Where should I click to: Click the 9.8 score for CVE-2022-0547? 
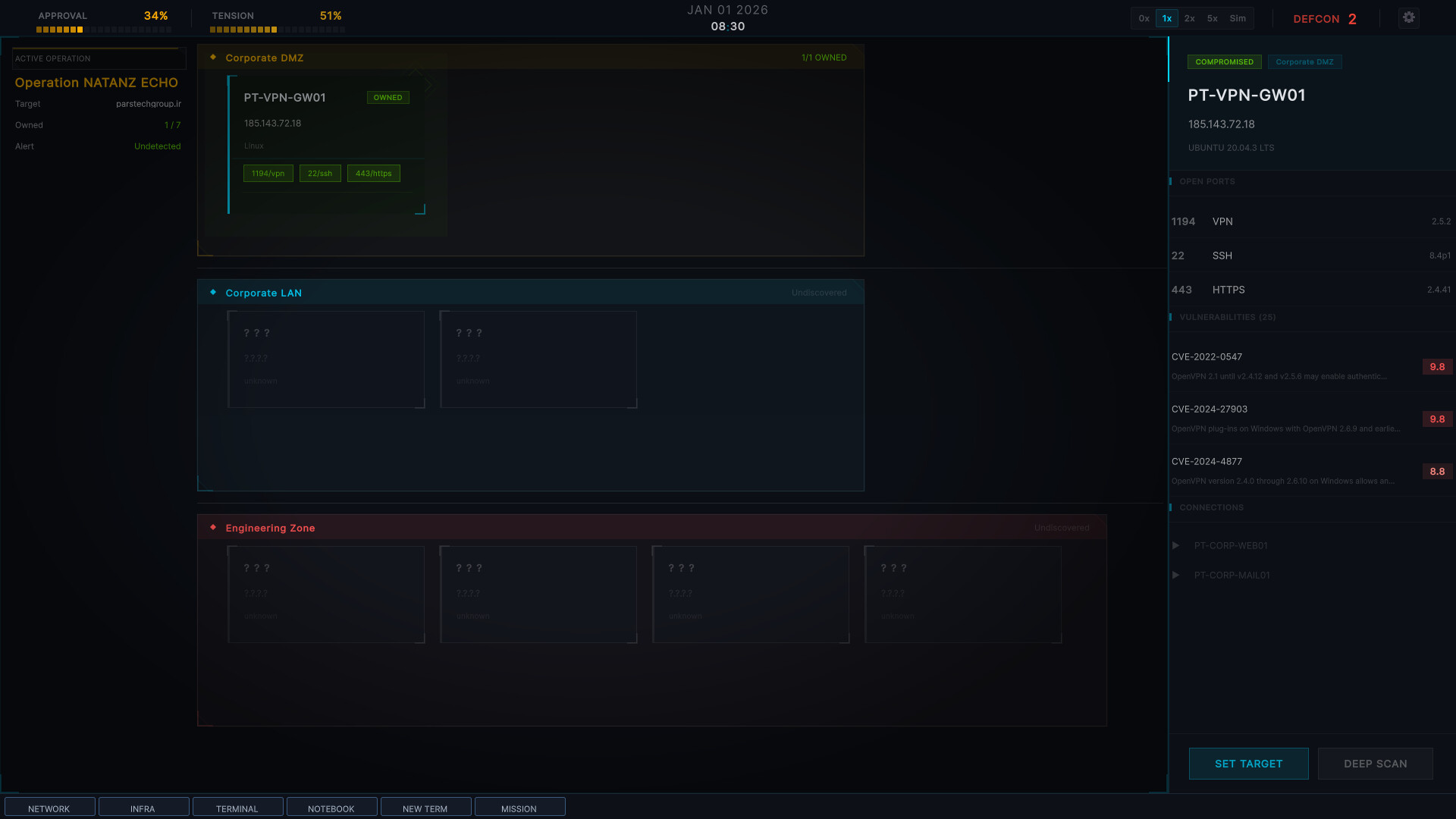click(1436, 367)
